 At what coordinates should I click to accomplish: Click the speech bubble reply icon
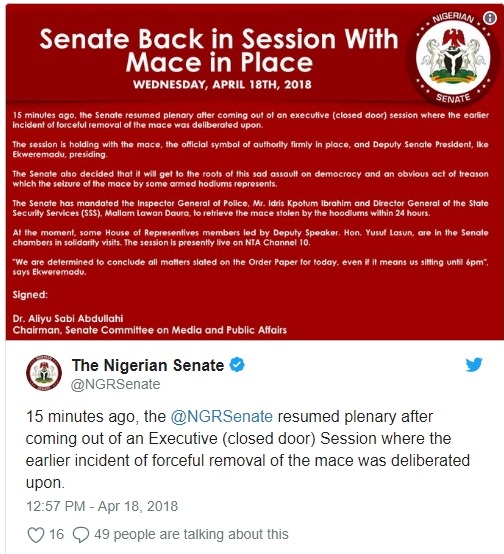pyautogui.click(x=81, y=535)
